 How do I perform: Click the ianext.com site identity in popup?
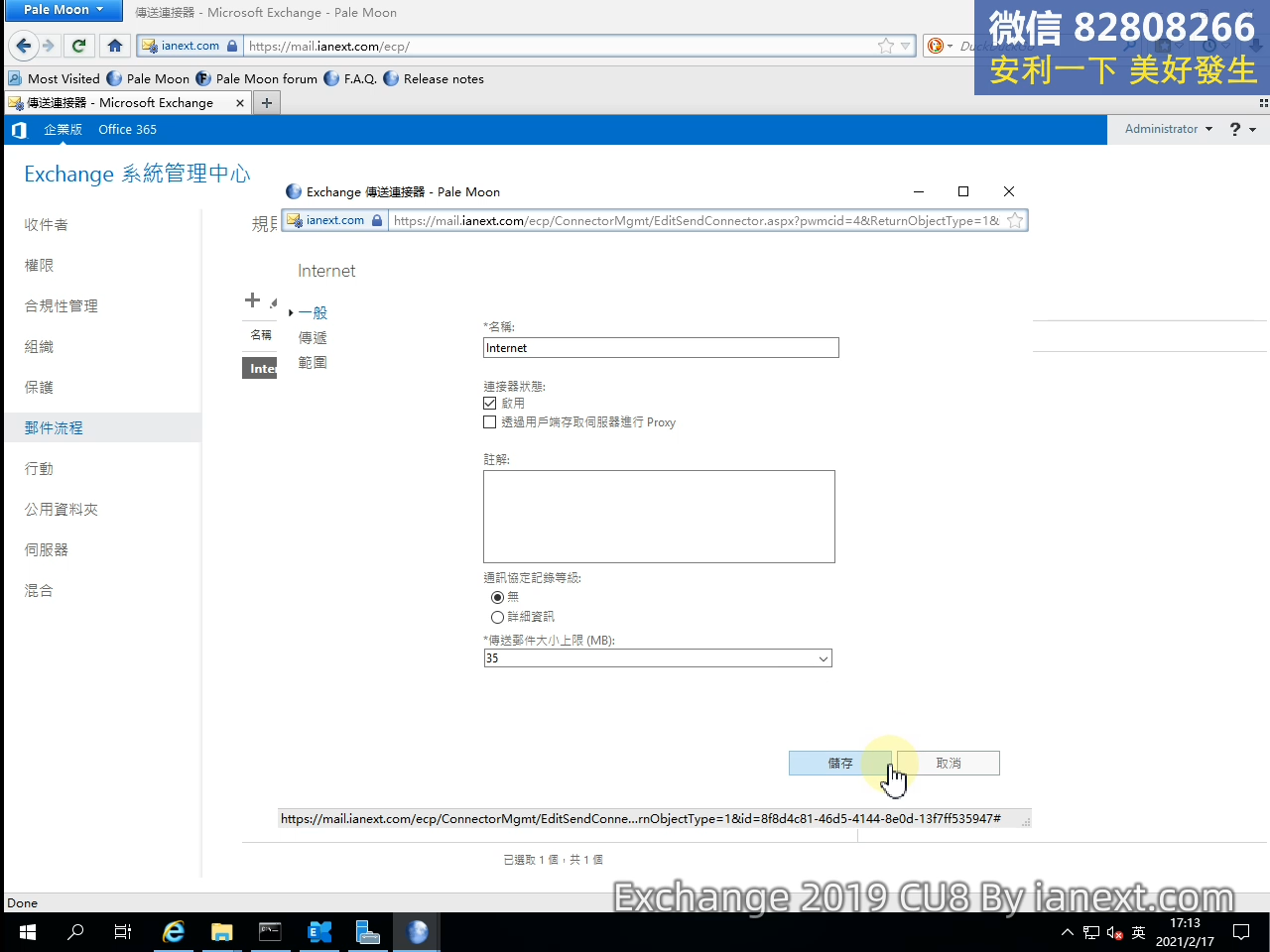(x=334, y=220)
